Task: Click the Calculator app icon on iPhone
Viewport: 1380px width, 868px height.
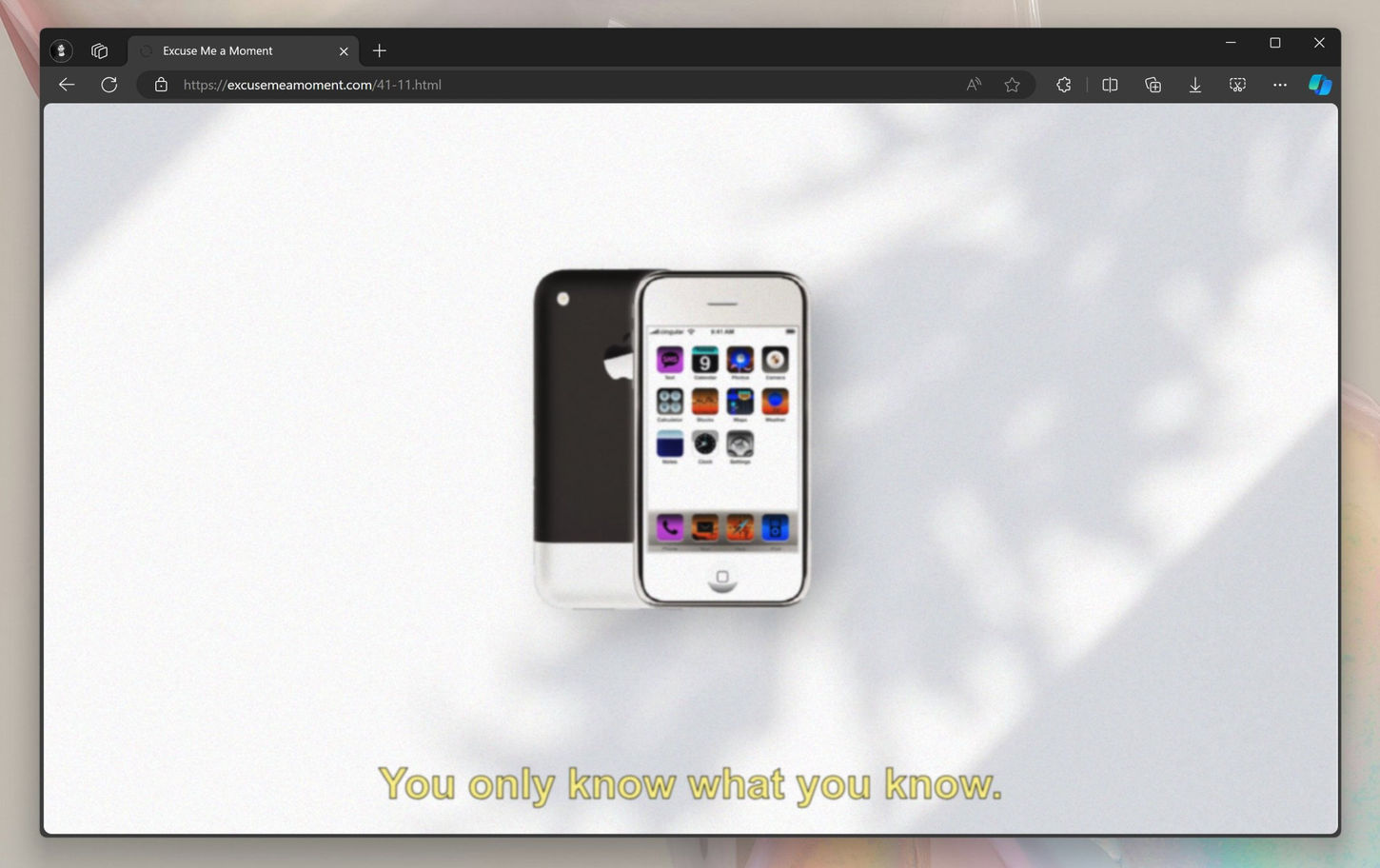Action: point(669,402)
